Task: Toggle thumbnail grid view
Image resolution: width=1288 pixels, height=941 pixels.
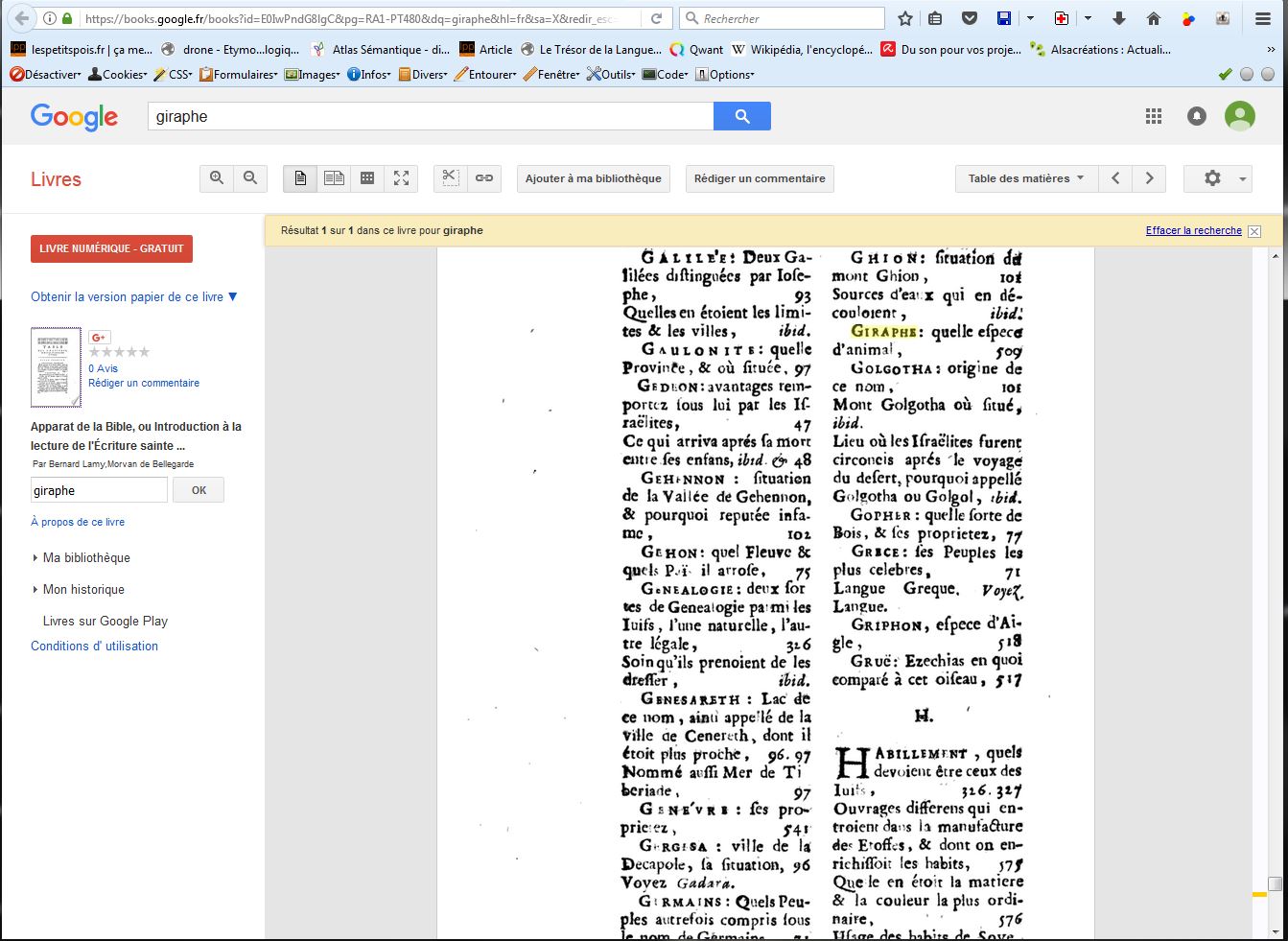Action: [367, 178]
